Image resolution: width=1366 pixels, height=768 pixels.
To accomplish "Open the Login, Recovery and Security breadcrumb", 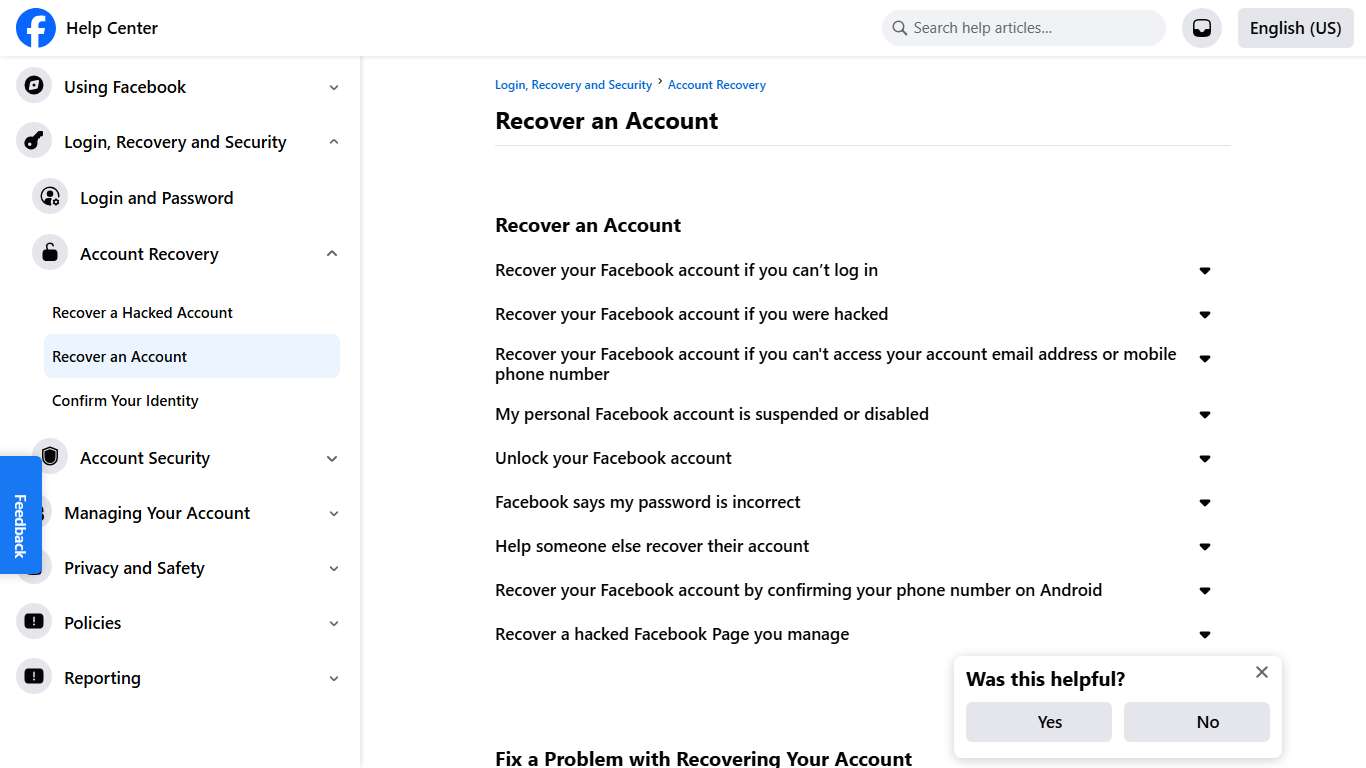I will pyautogui.click(x=573, y=84).
